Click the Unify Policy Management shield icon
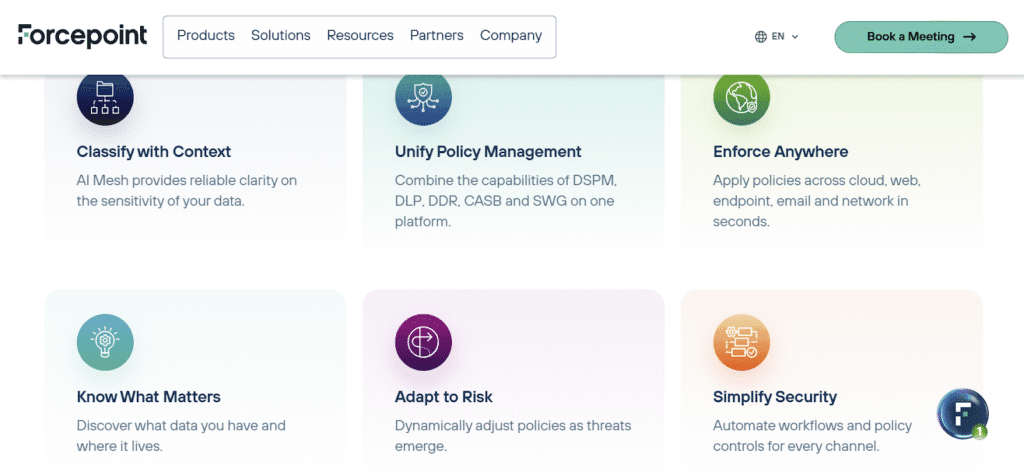1024x472 pixels. pos(423,97)
